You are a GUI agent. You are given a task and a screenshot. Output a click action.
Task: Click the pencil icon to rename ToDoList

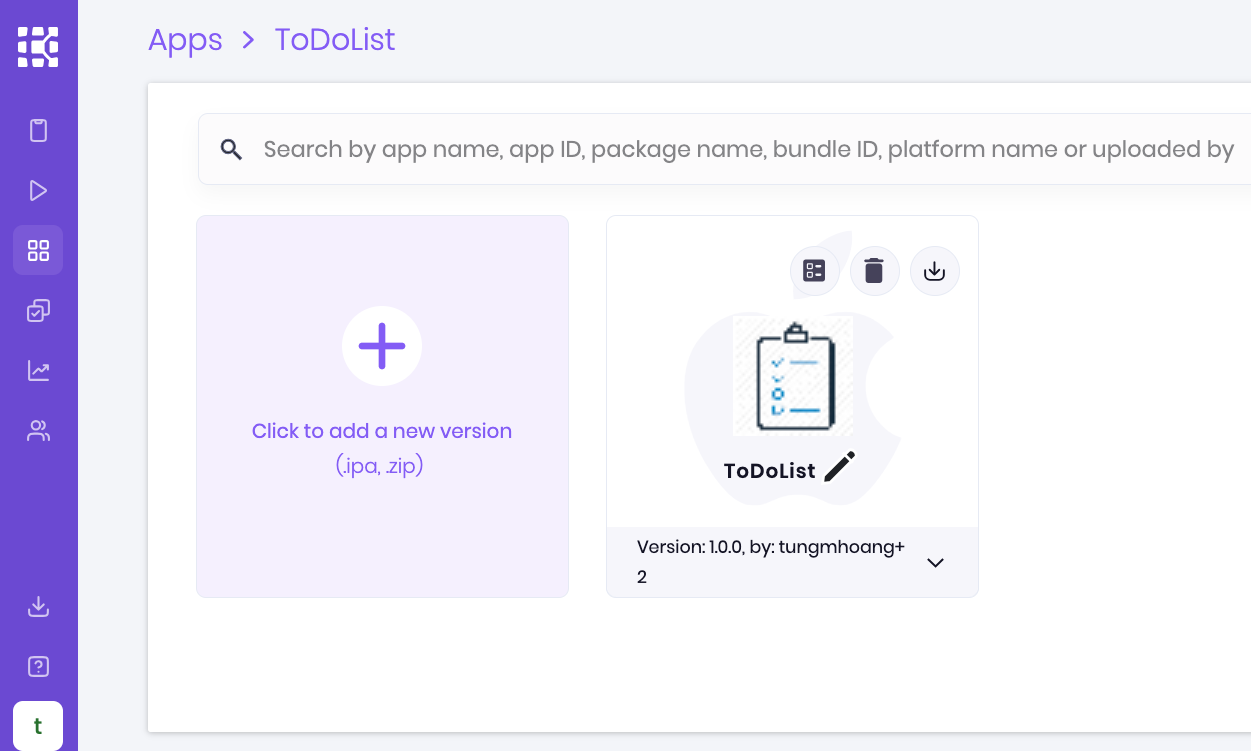pyautogui.click(x=840, y=466)
